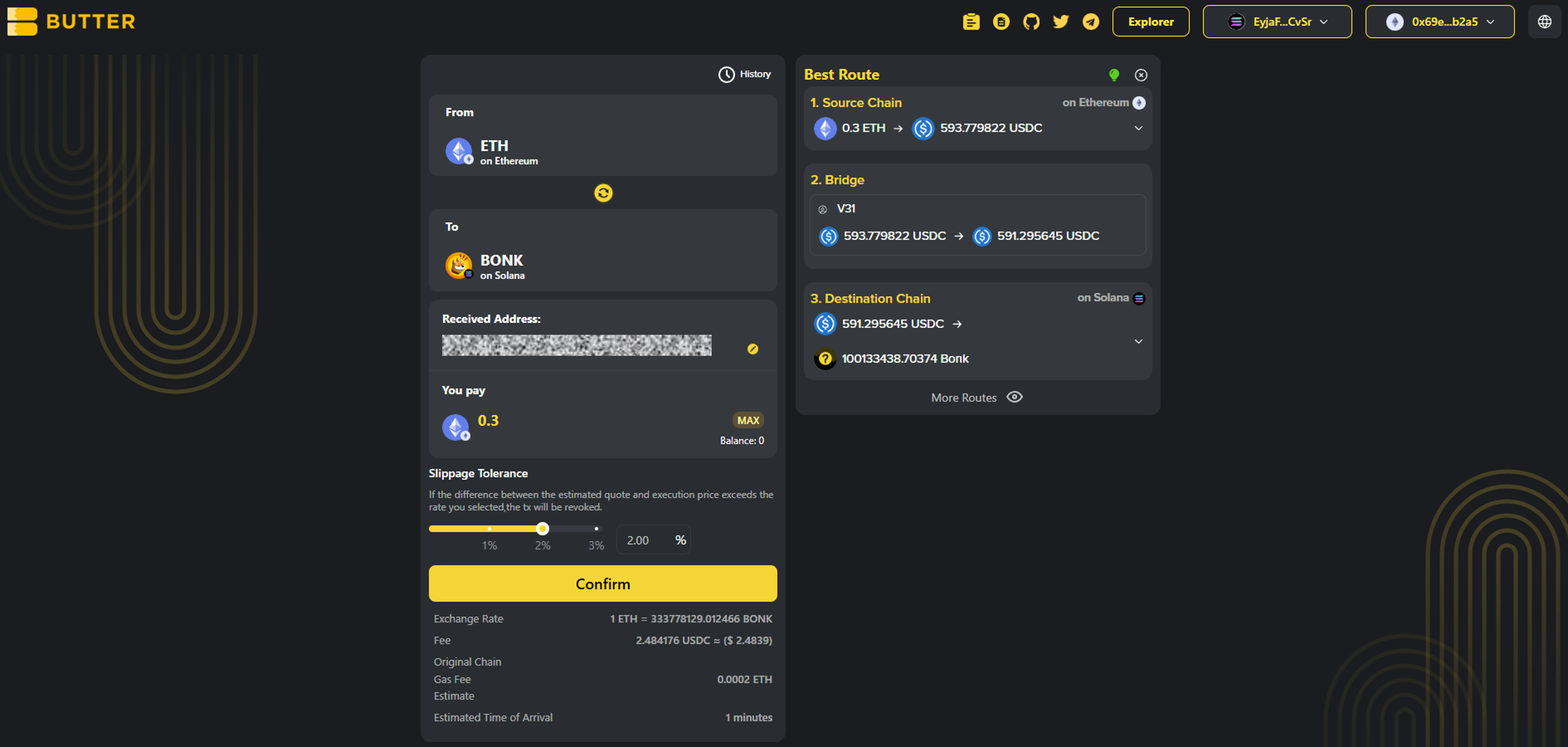Open the docs clipboard icon in header

(971, 22)
